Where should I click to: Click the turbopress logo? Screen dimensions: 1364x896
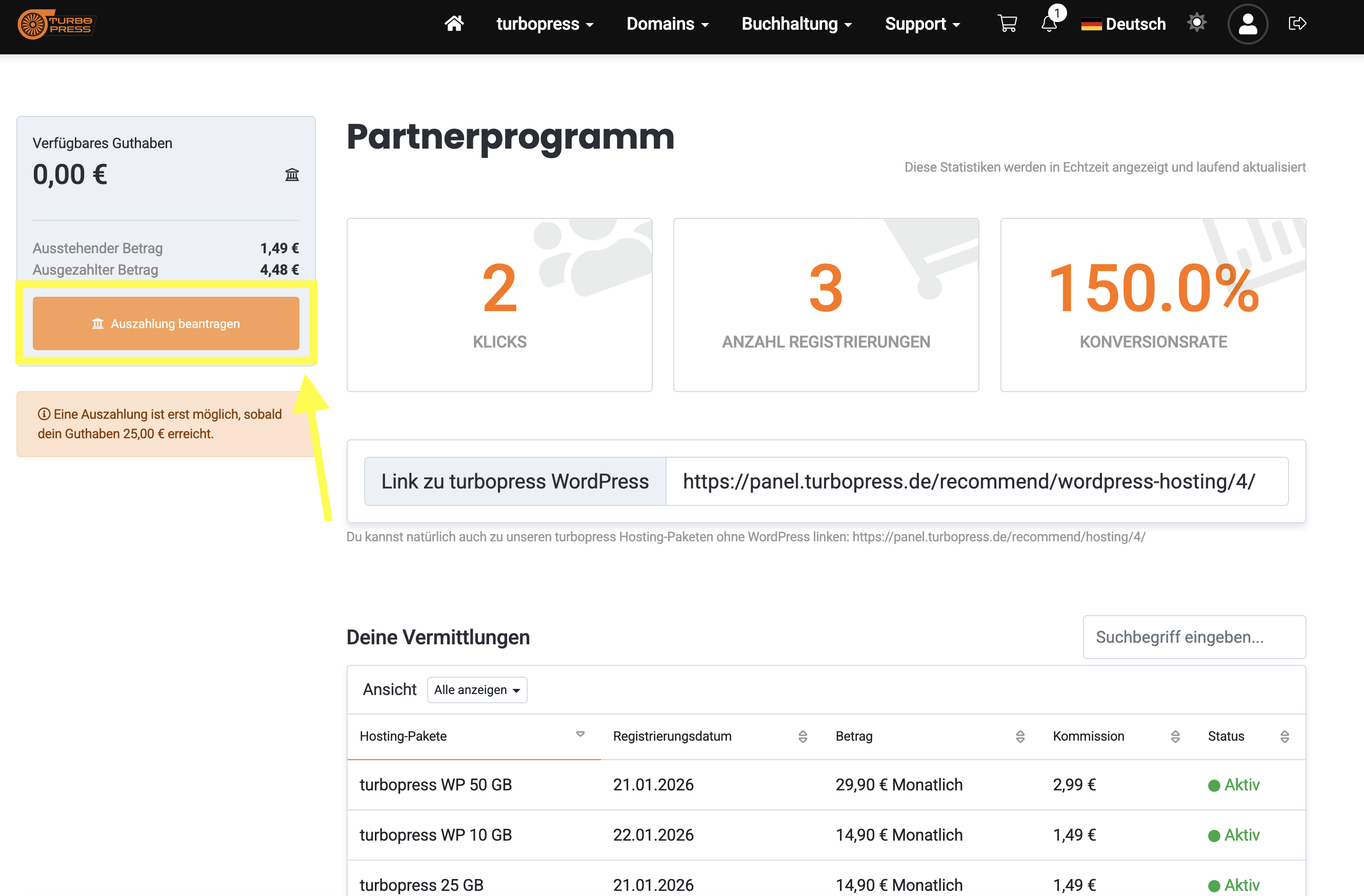[x=57, y=24]
